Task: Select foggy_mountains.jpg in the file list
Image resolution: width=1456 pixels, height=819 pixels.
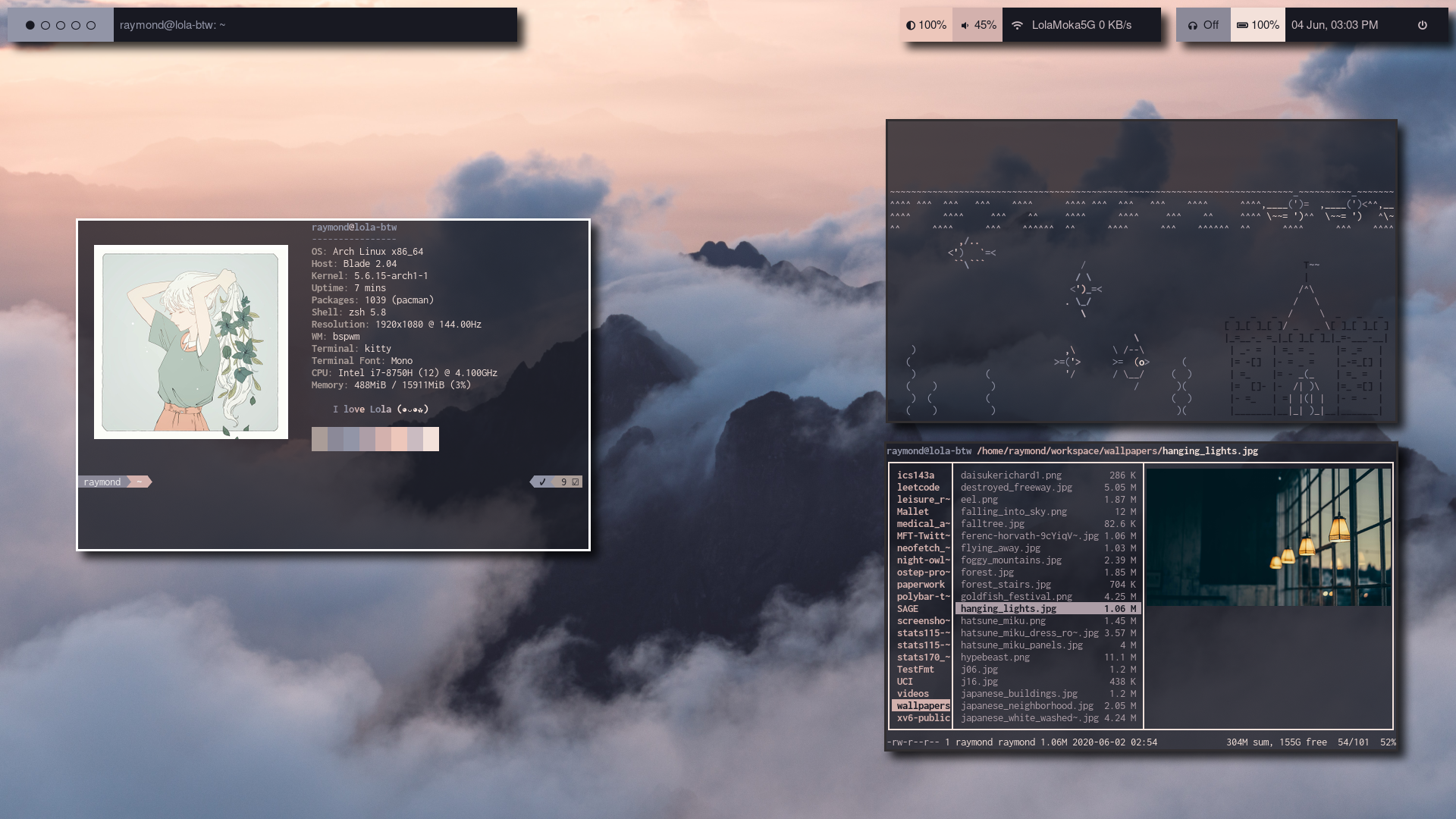Action: point(1010,560)
